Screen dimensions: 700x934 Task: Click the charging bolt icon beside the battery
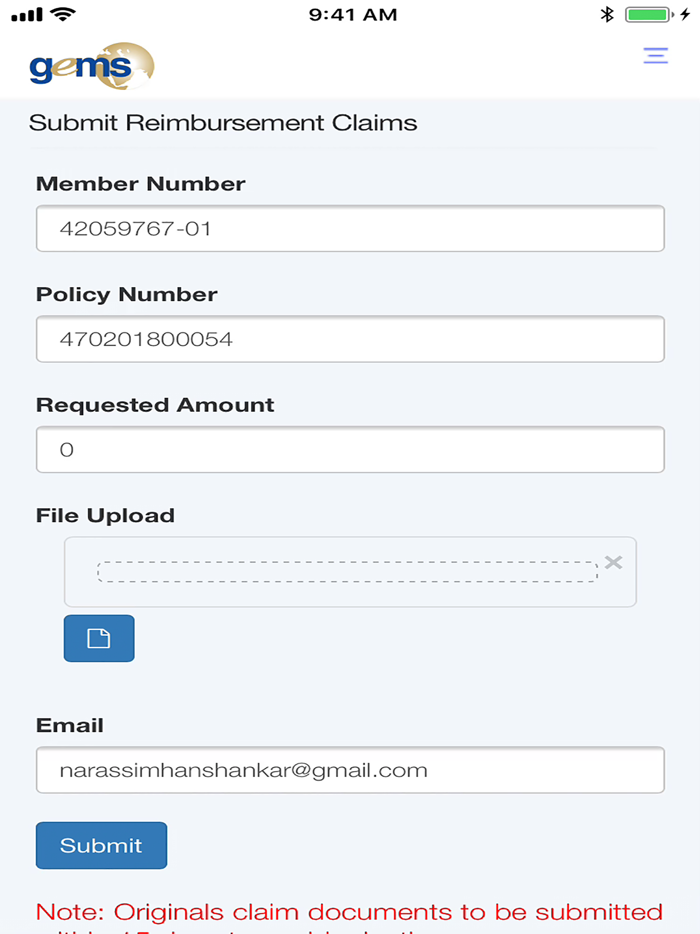[684, 14]
